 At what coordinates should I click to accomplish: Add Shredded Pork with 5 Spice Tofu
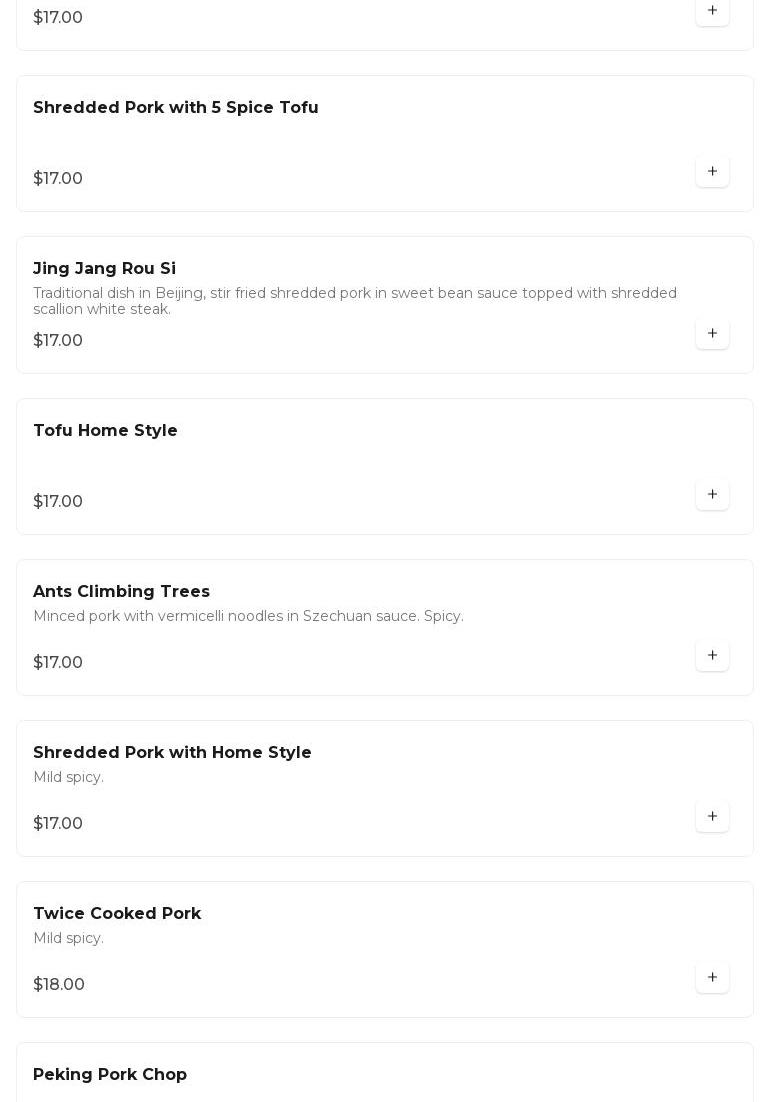pyautogui.click(x=712, y=172)
